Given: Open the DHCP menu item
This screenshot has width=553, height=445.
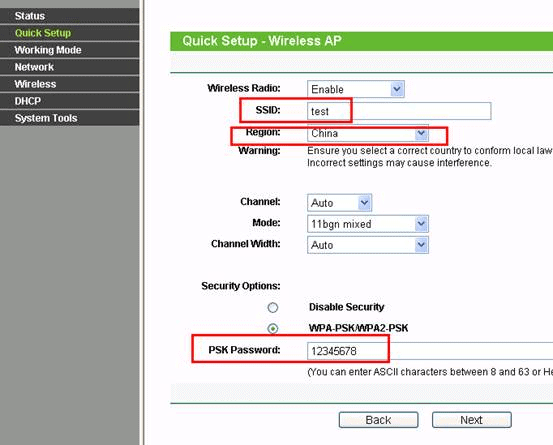Looking at the screenshot, I should 69,101.
